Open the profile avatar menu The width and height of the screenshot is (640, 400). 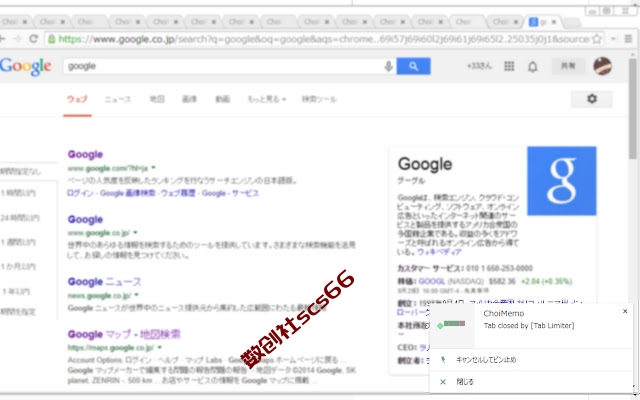pos(602,66)
